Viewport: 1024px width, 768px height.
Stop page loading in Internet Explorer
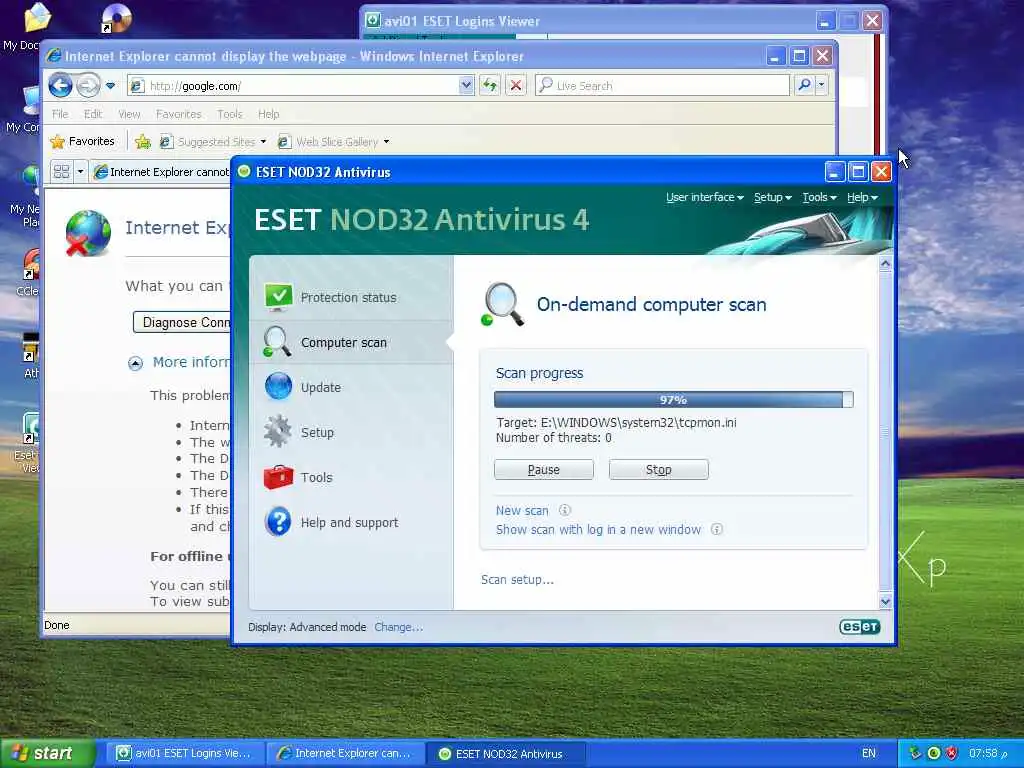click(x=516, y=86)
